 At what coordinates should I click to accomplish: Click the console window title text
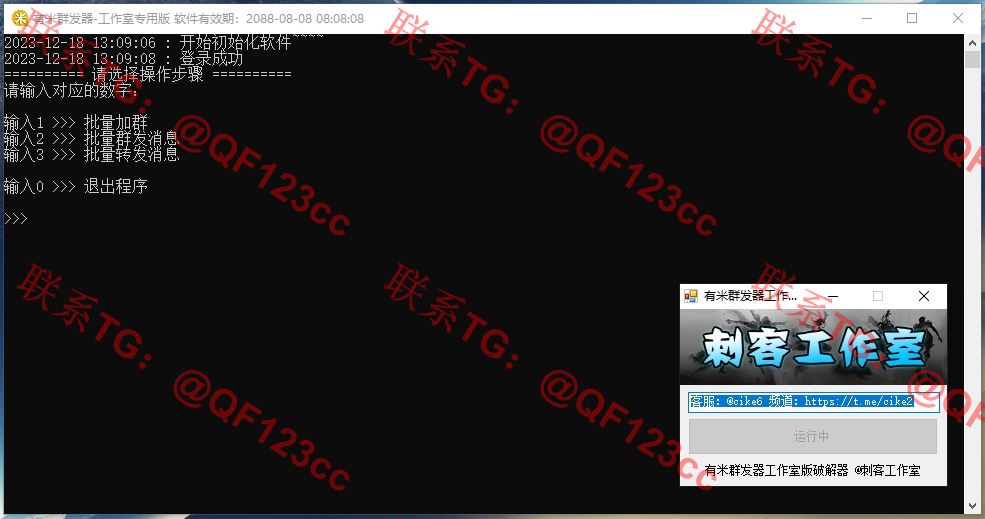point(199,19)
